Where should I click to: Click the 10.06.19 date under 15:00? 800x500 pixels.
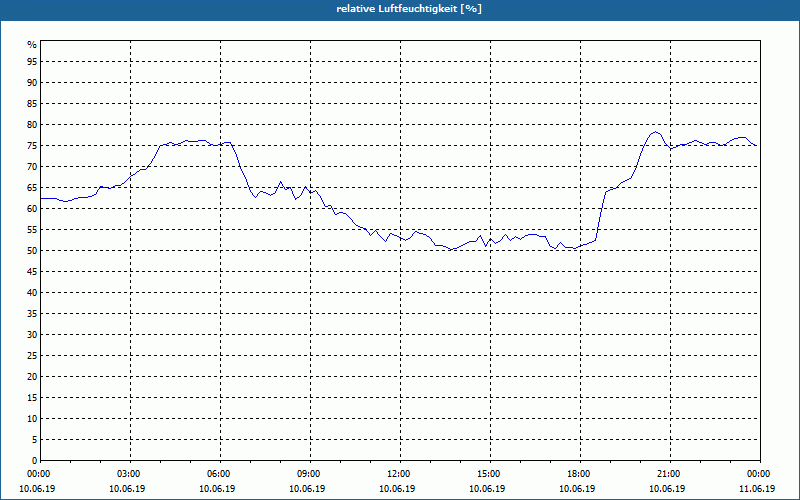tap(487, 489)
